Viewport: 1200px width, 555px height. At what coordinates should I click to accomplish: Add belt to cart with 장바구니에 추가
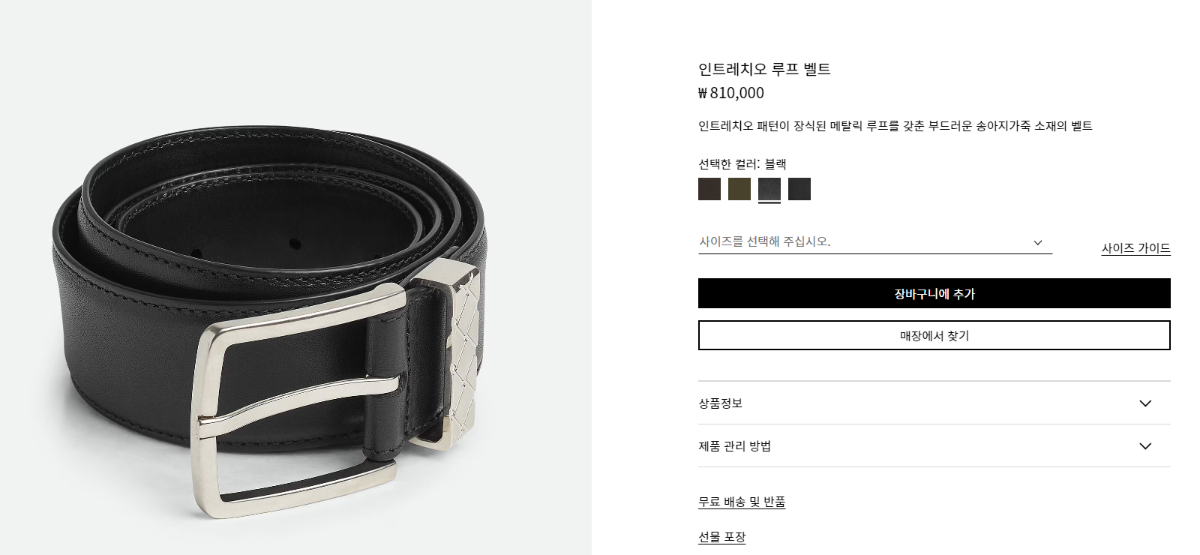tap(934, 293)
